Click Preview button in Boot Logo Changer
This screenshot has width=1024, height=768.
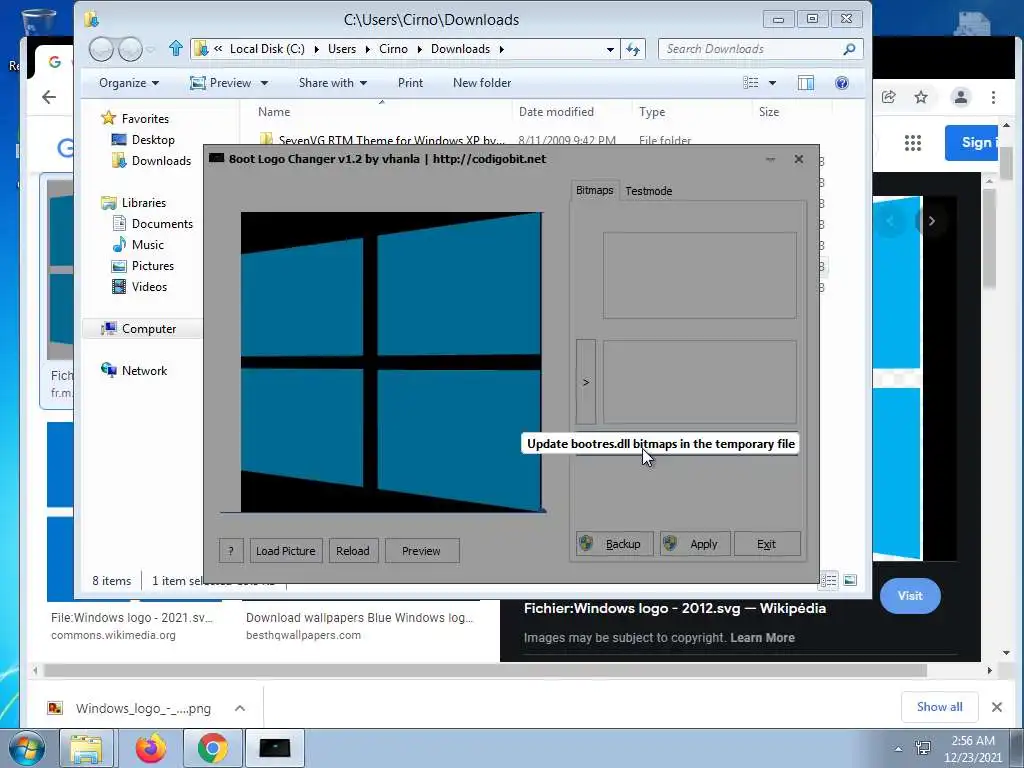coord(421,551)
